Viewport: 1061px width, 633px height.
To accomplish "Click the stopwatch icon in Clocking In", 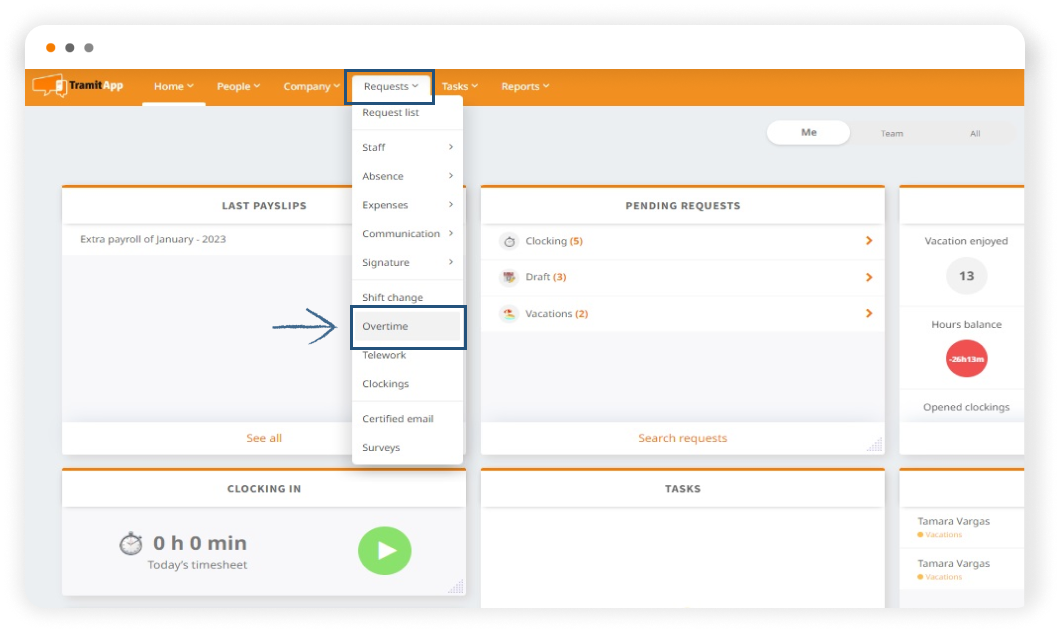I will [x=131, y=543].
